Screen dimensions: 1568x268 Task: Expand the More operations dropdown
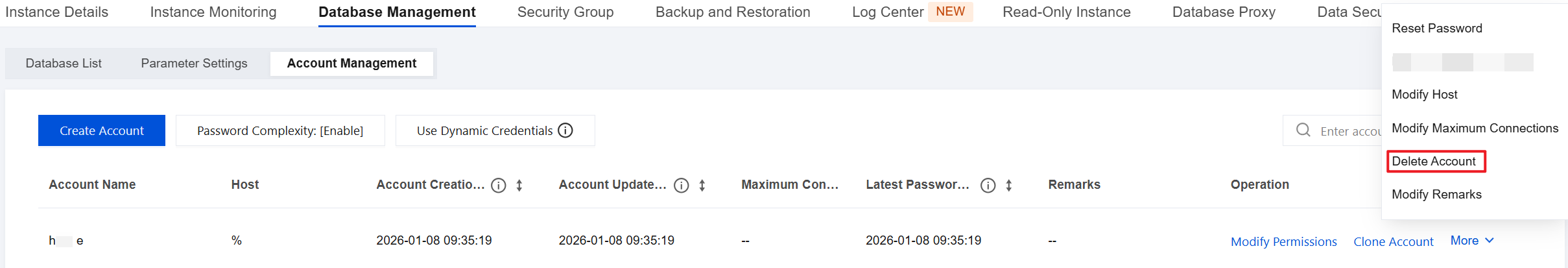click(x=1472, y=241)
